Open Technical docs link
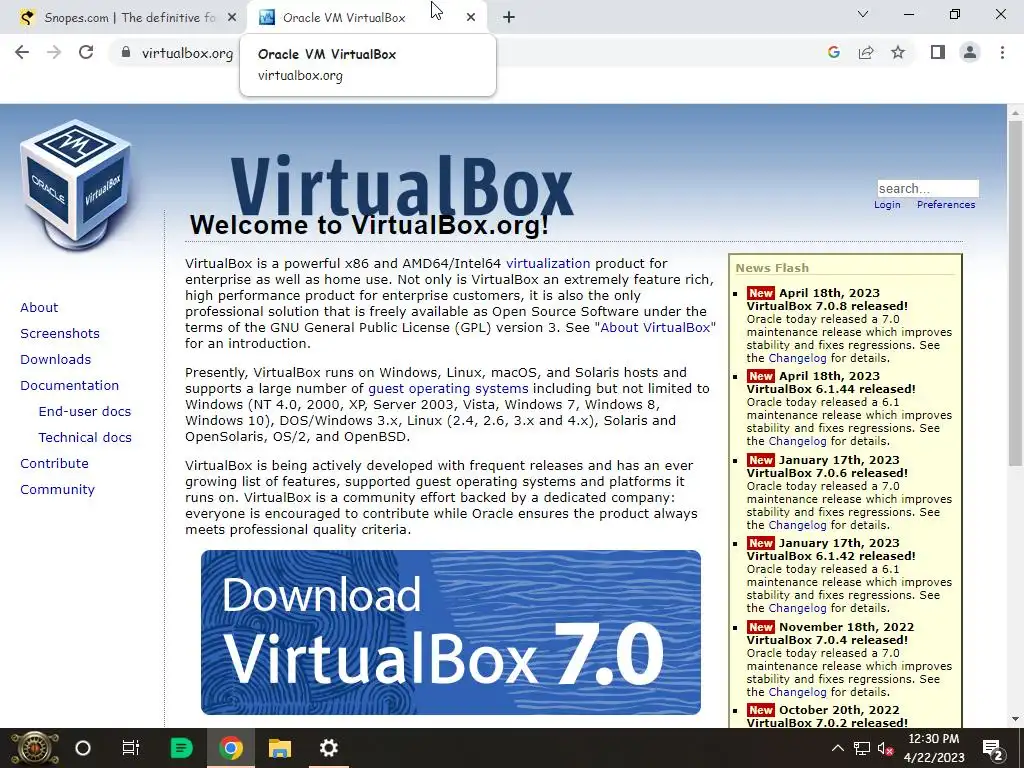The height and width of the screenshot is (768, 1024). coord(85,438)
